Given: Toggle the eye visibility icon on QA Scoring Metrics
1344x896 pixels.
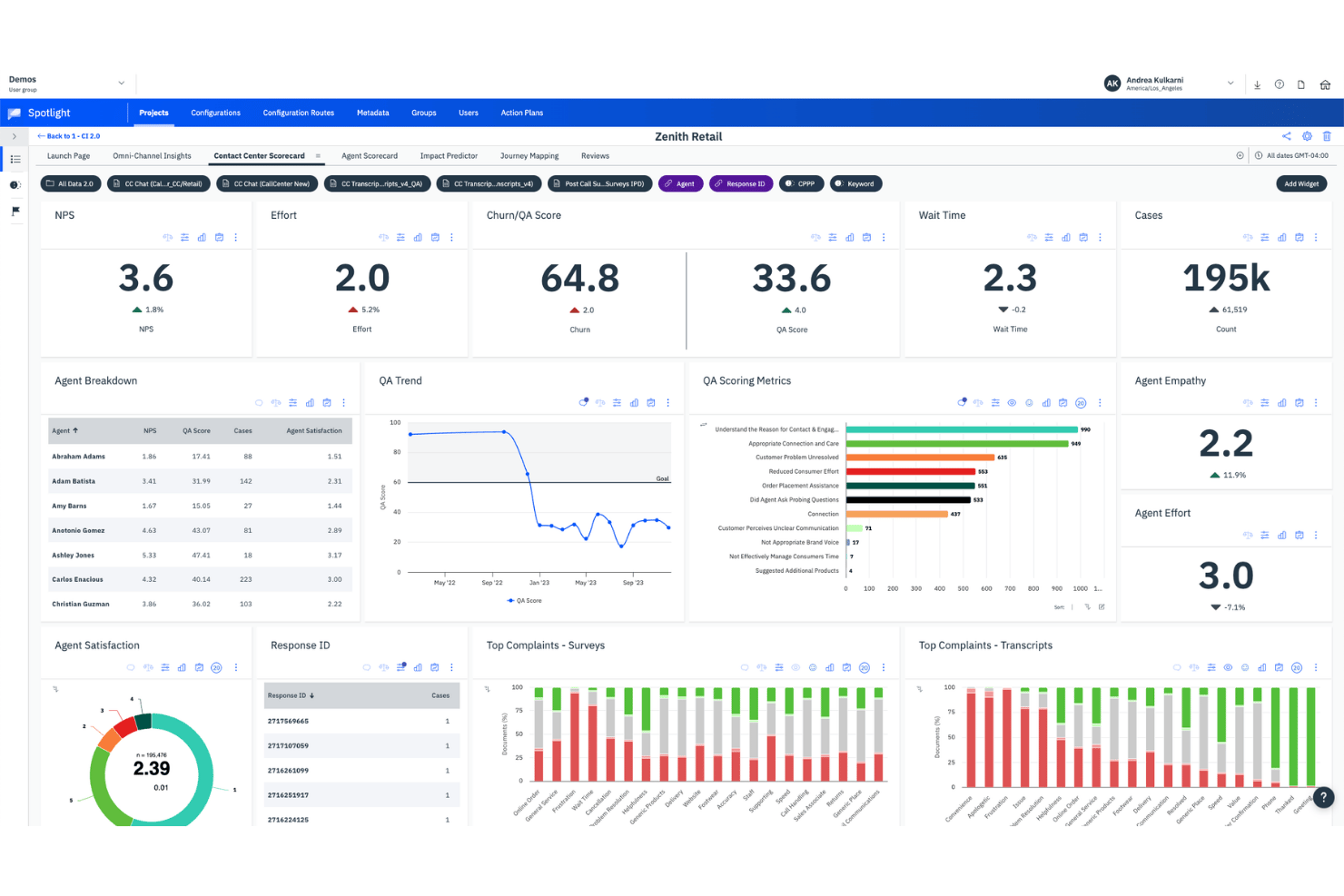Looking at the screenshot, I should click(1012, 403).
